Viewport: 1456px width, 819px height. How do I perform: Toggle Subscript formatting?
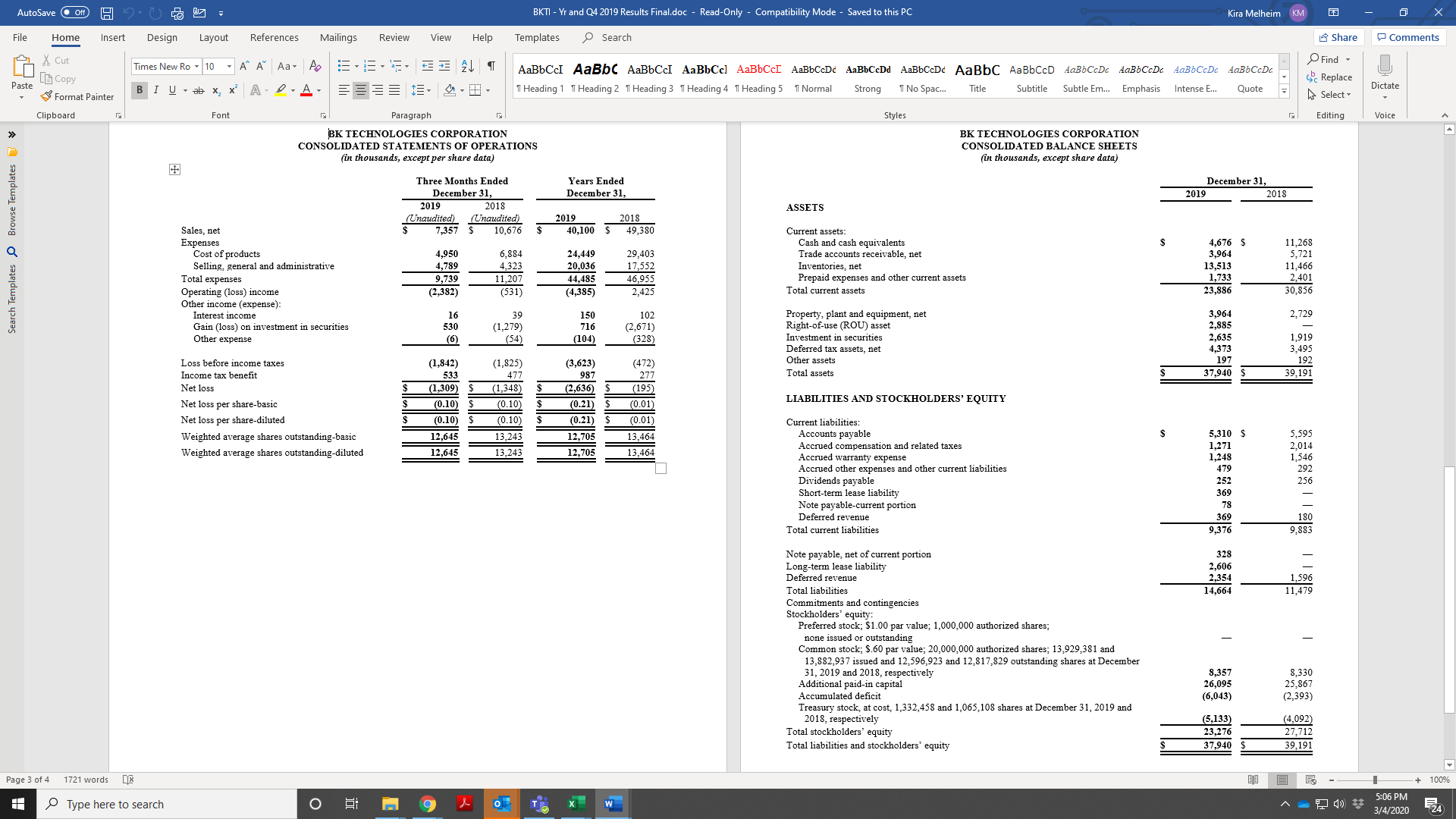pyautogui.click(x=216, y=90)
